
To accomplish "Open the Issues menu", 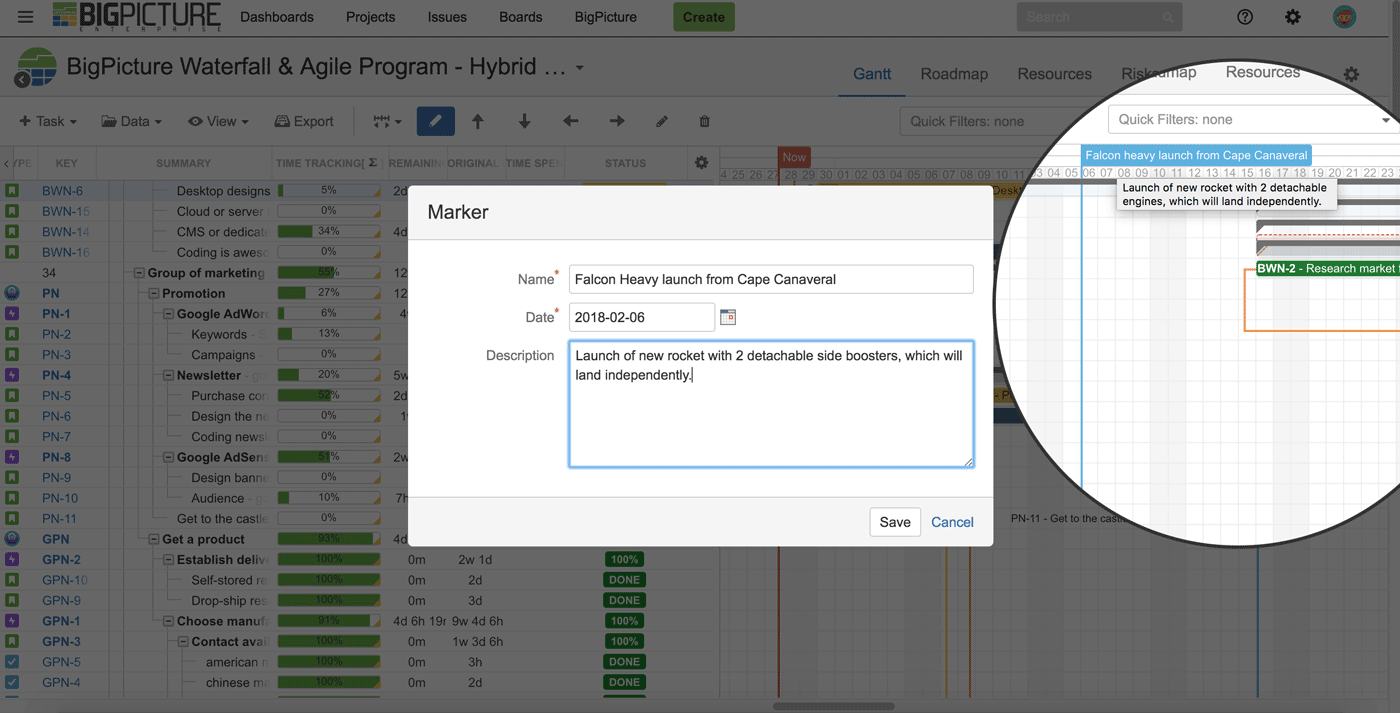I will [447, 17].
